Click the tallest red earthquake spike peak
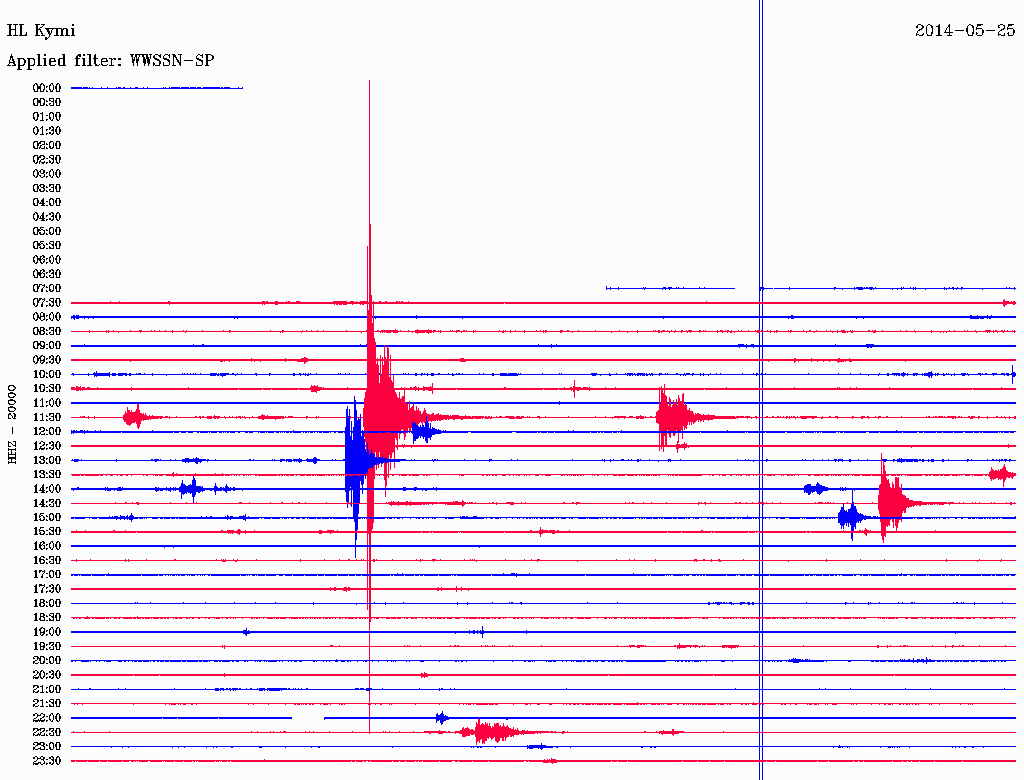This screenshot has width=1024, height=780. click(370, 82)
